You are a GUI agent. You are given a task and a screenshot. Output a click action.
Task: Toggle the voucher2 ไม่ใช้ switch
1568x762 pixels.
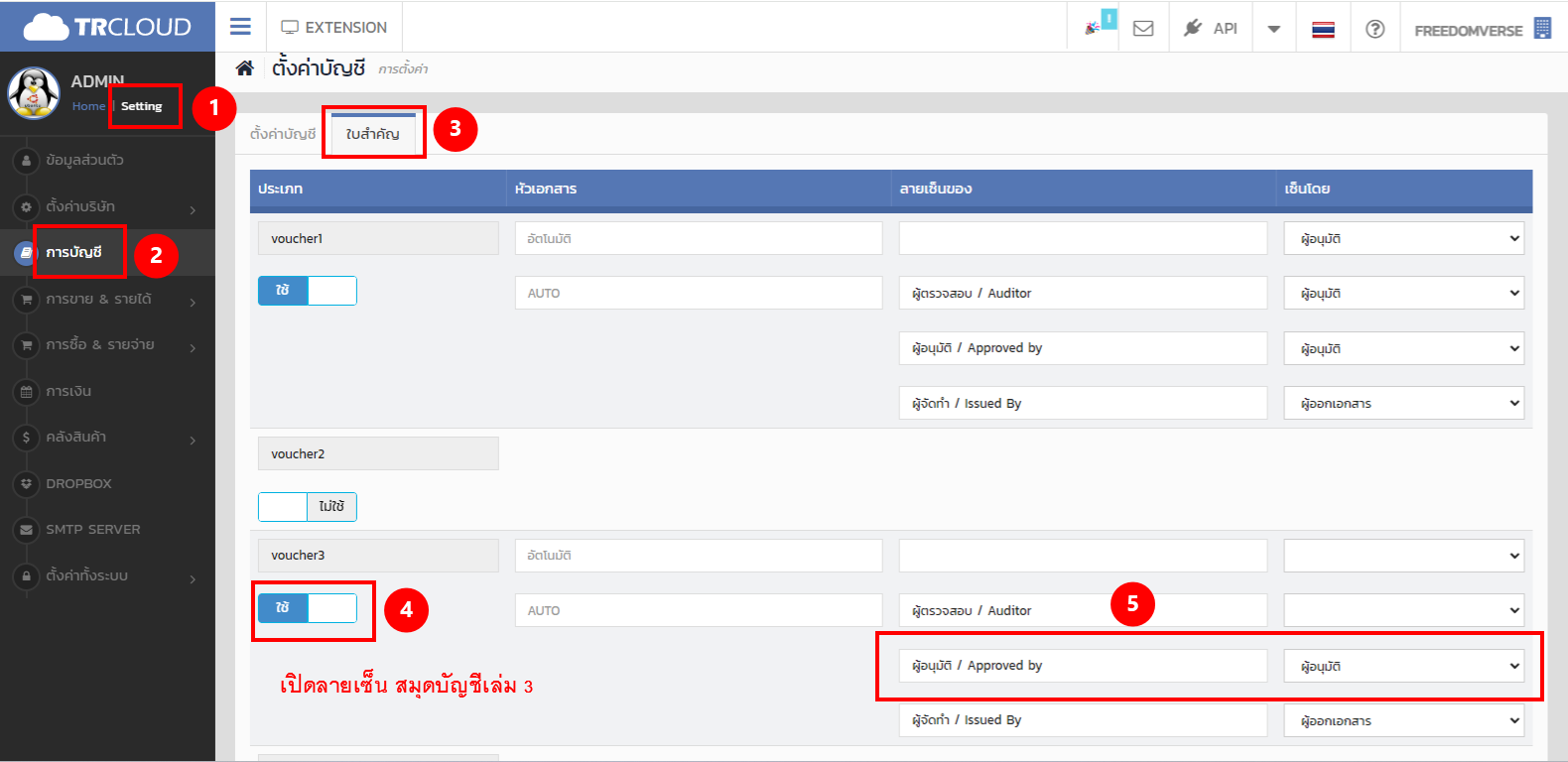point(308,507)
